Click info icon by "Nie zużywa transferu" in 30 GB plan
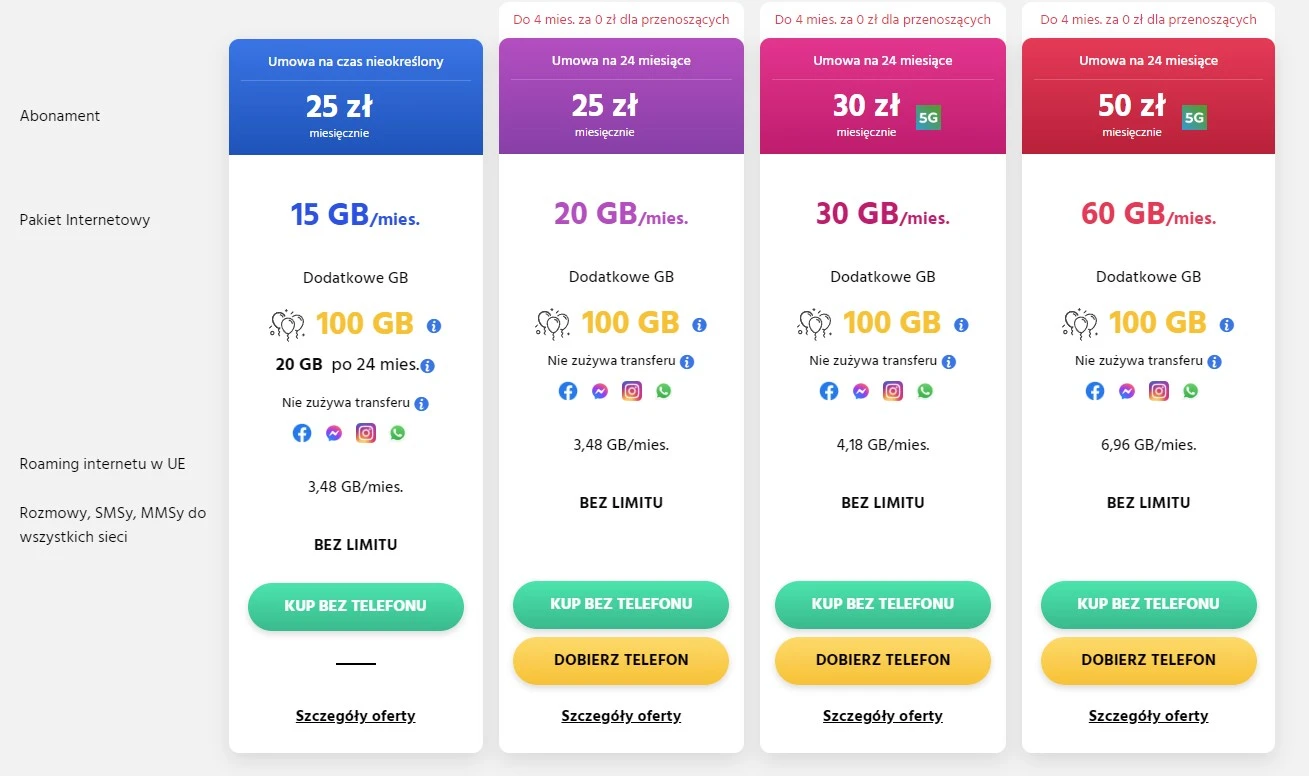 949,362
